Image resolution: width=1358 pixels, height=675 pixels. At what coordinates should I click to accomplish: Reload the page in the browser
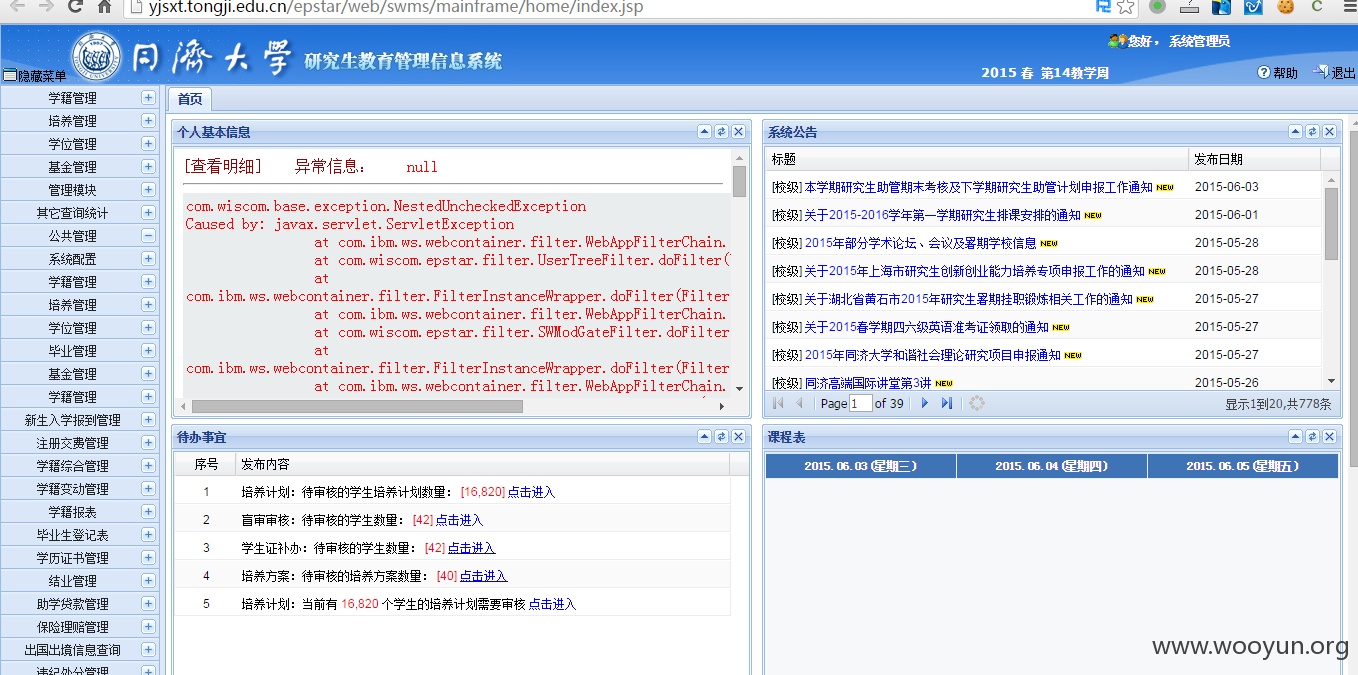pos(75,7)
